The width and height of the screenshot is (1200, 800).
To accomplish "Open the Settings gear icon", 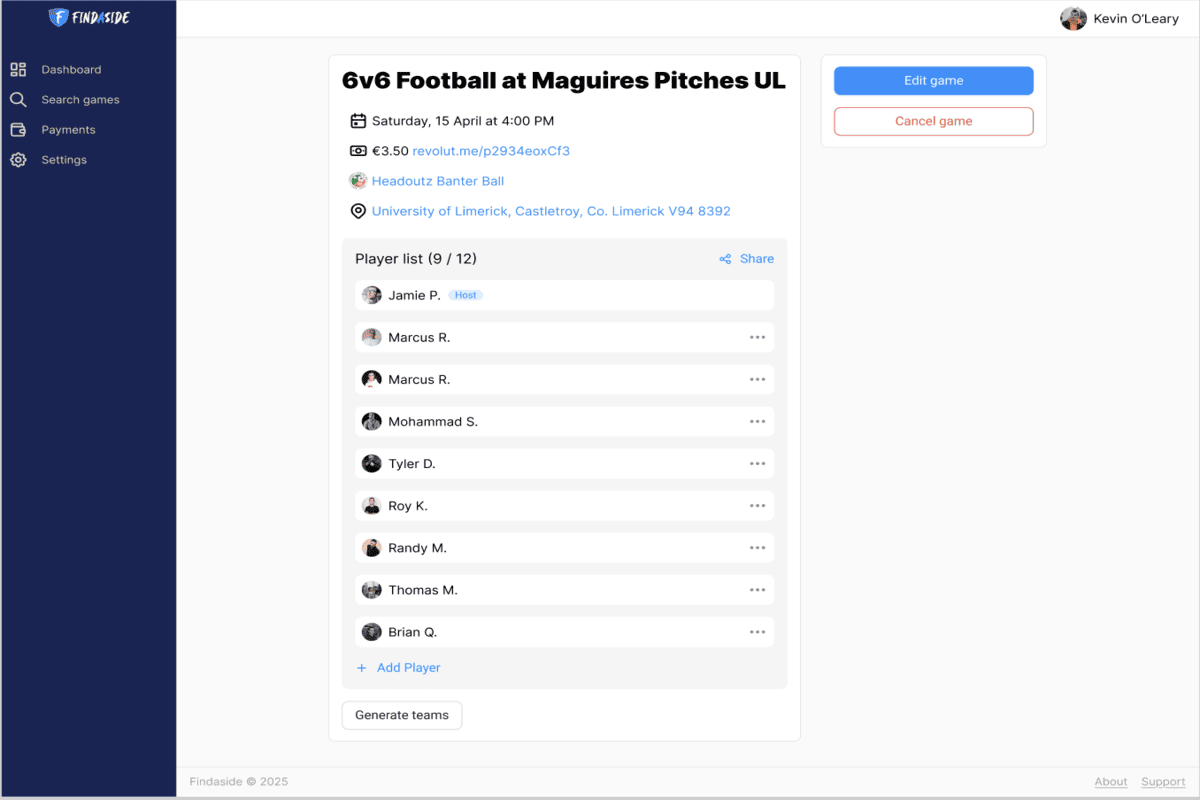I will point(18,160).
